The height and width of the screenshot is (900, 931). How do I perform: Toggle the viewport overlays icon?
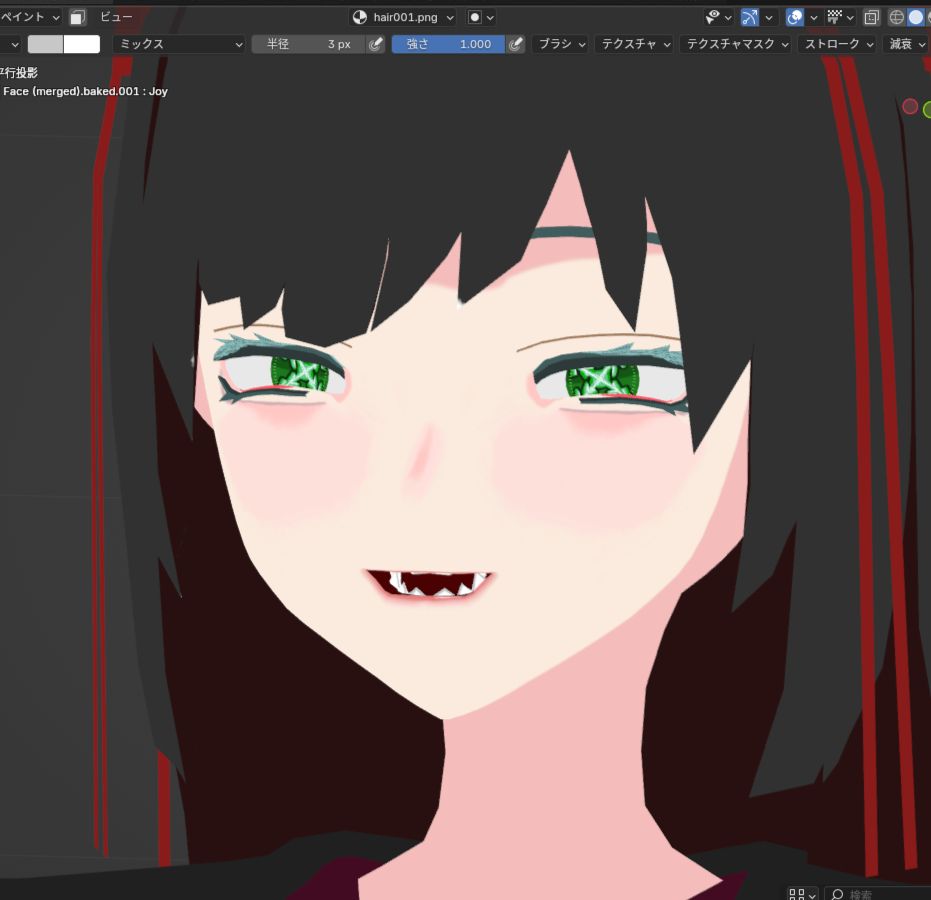pos(794,17)
